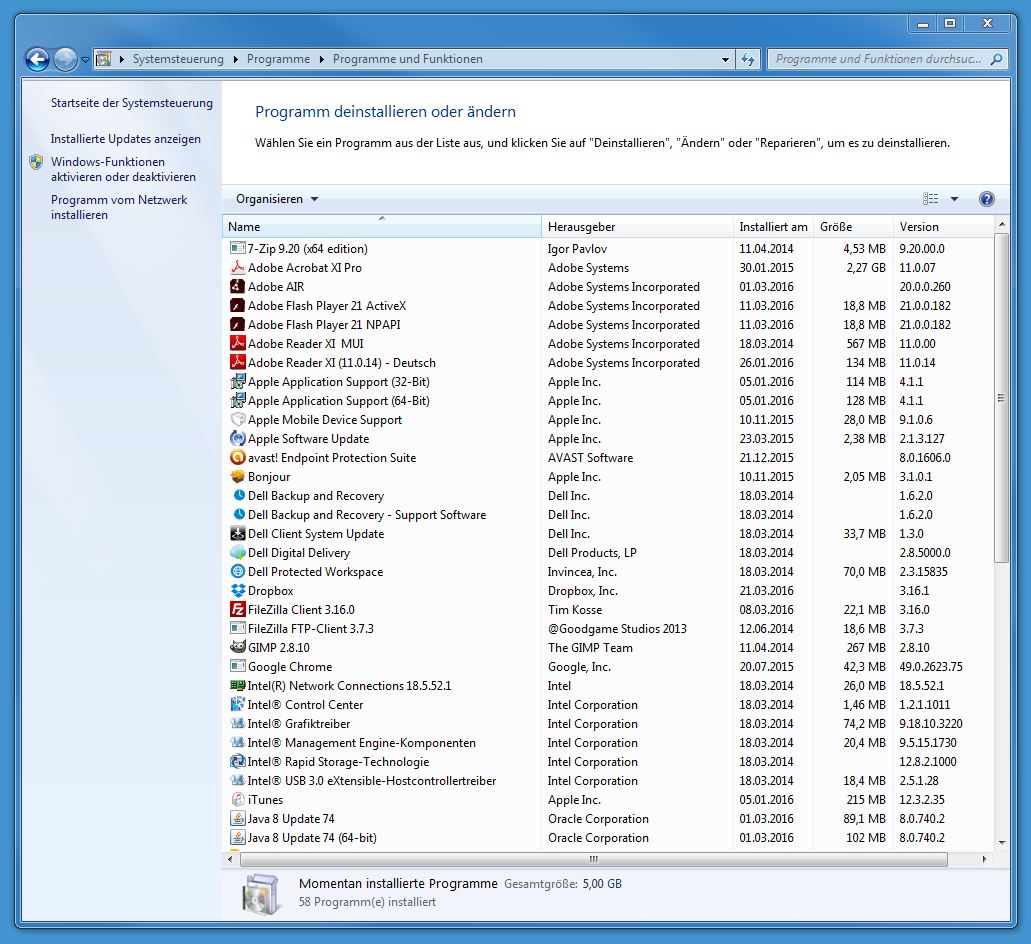Click the FileZilla Client 3.16.0 icon
The height and width of the screenshot is (944, 1031).
tap(237, 609)
